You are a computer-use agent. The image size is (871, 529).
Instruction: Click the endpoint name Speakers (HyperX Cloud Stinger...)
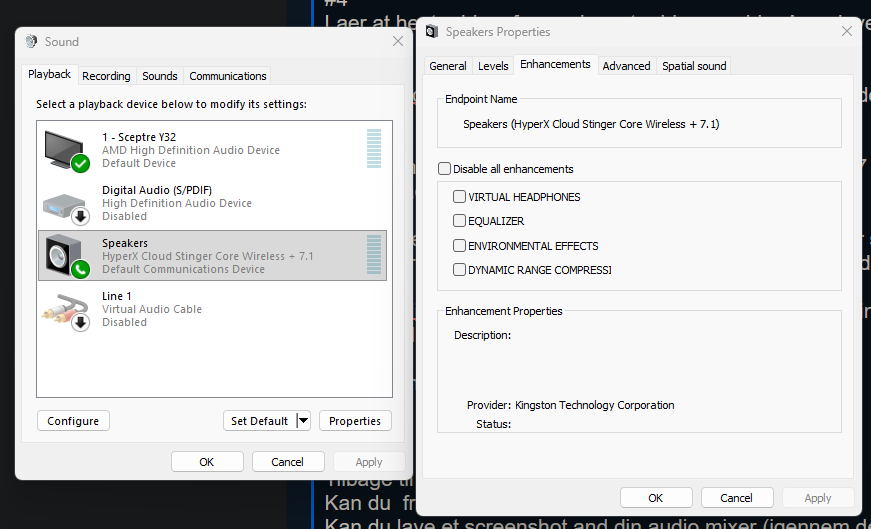click(591, 124)
